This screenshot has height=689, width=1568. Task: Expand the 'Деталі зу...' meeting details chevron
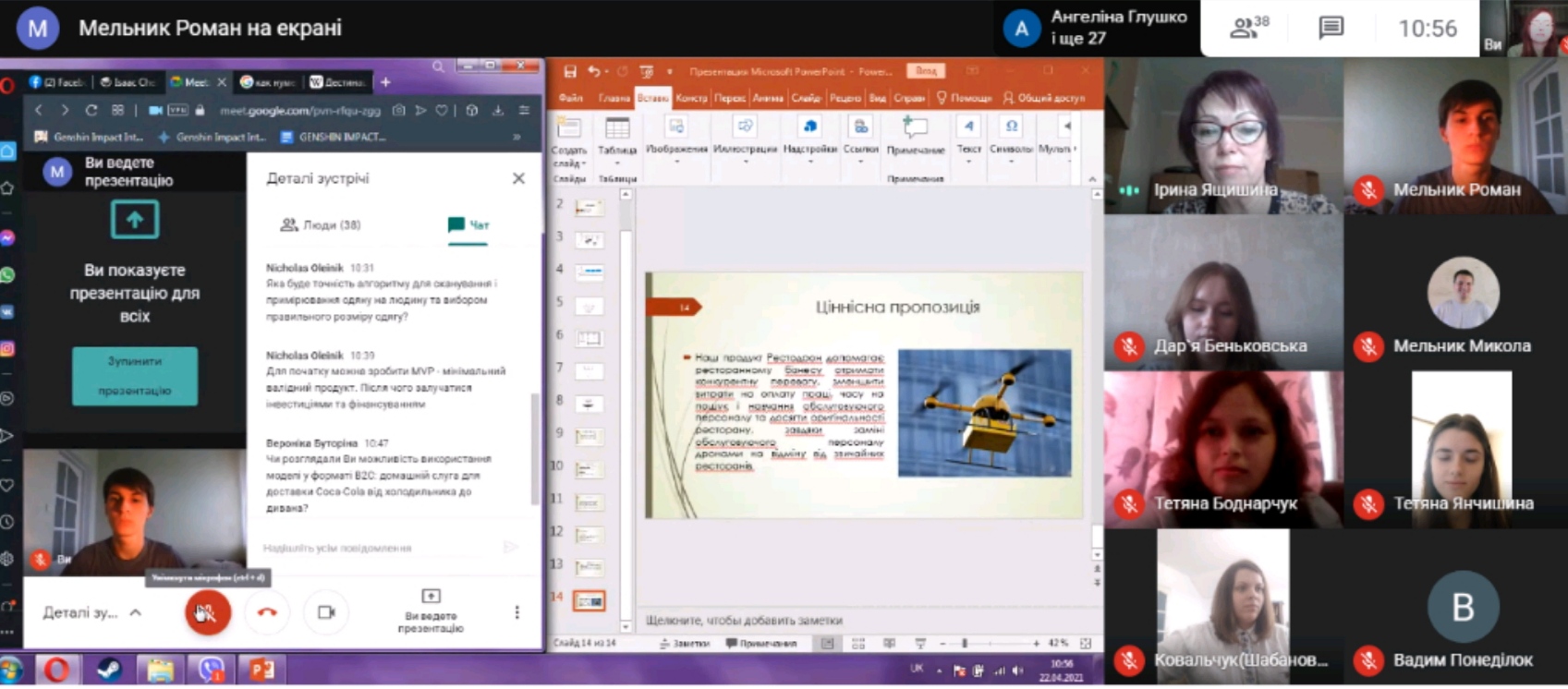click(136, 612)
